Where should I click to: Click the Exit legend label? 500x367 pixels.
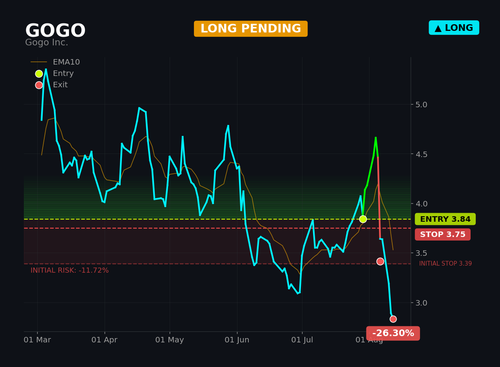(x=60, y=85)
